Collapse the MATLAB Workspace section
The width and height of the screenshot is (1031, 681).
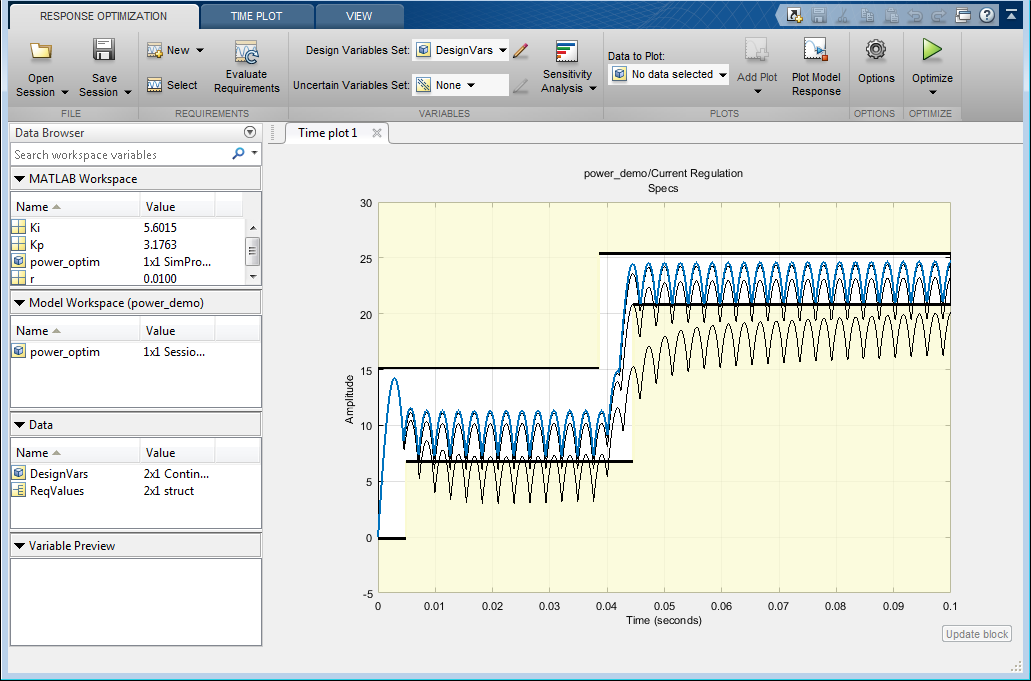coord(20,179)
